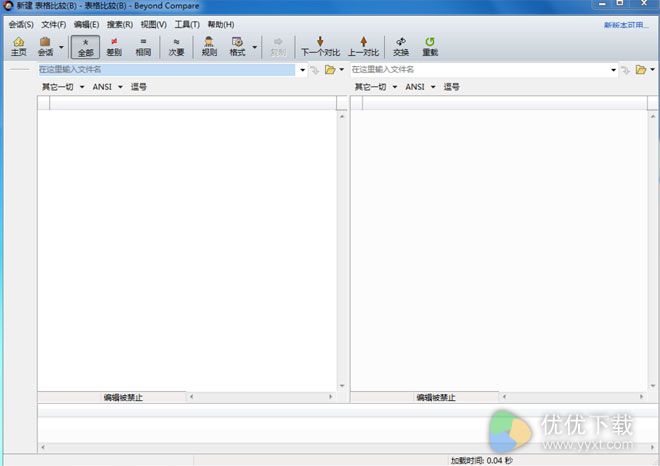Screen dimensions: 660x466
Task: Toggle the 次要 minor differences option
Action: (x=176, y=47)
